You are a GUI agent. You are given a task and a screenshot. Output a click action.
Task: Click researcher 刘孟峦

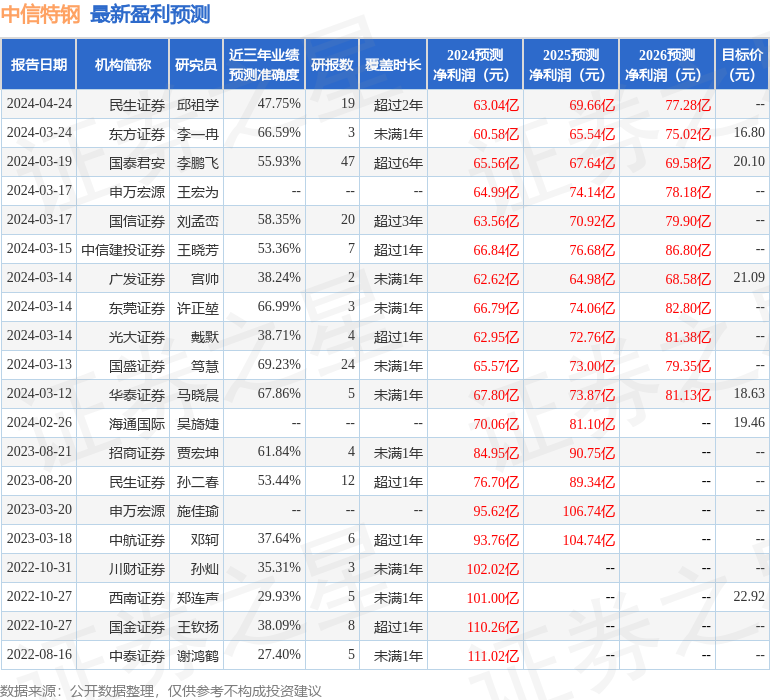pos(198,221)
